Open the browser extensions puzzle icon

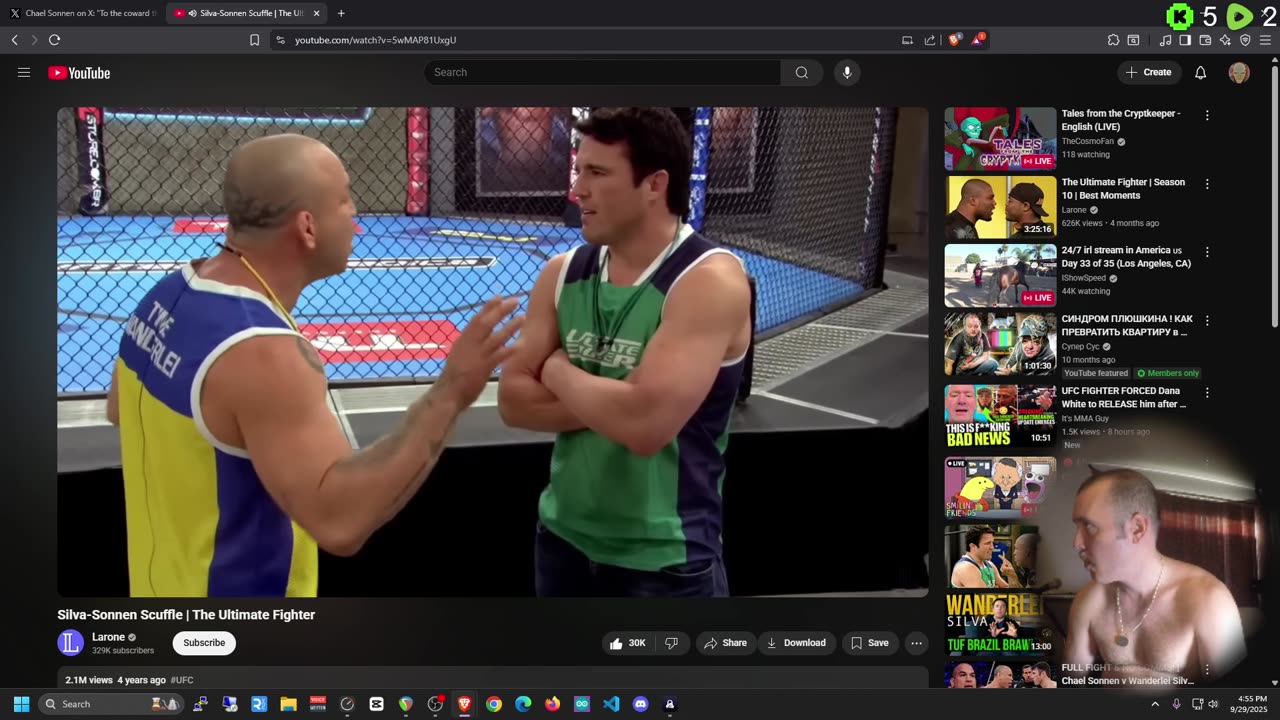tap(1113, 40)
